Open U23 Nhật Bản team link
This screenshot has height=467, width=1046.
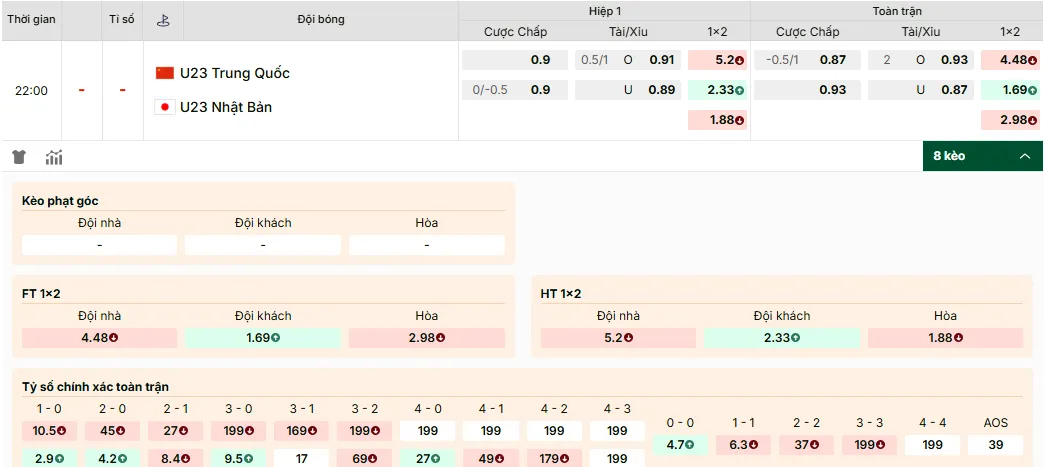tap(226, 107)
